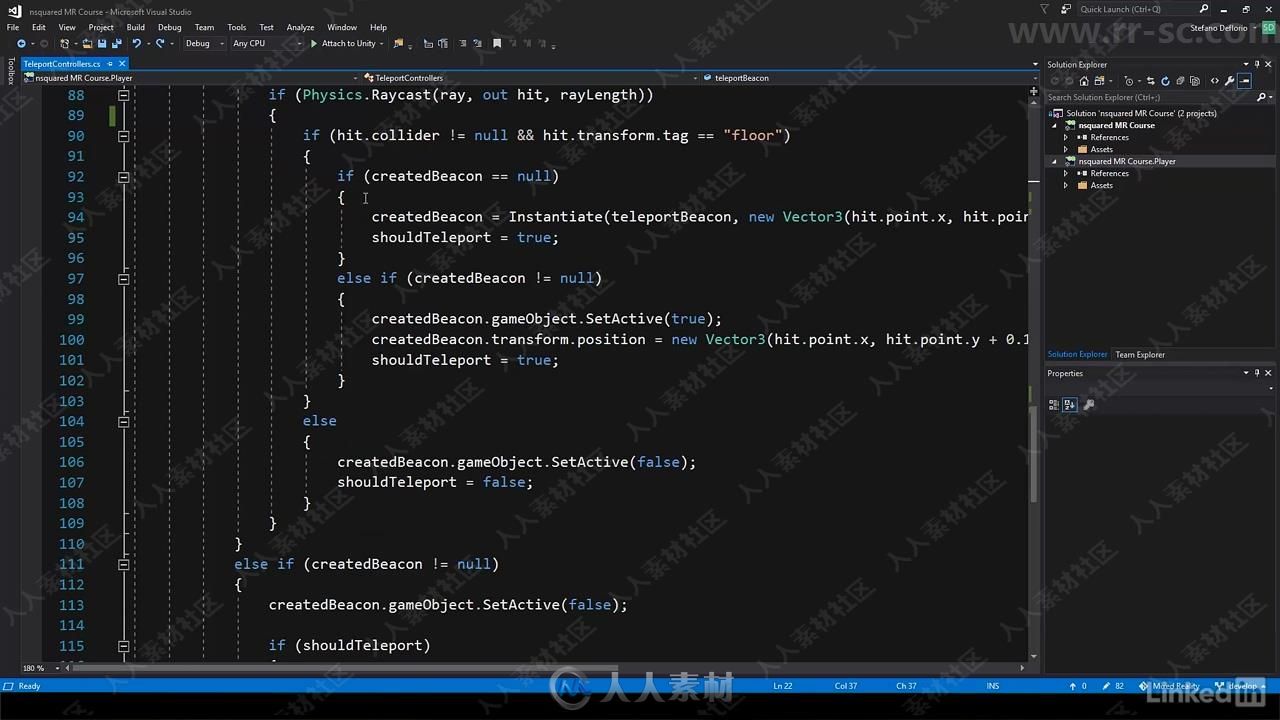Close the TeleportControllers.cs tab

(123, 64)
